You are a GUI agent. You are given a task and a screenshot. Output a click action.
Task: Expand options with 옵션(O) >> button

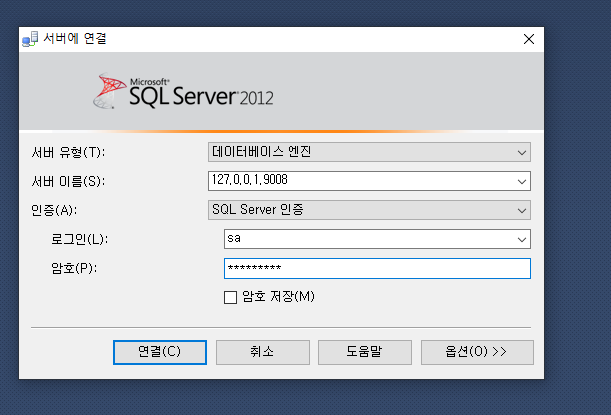(477, 352)
